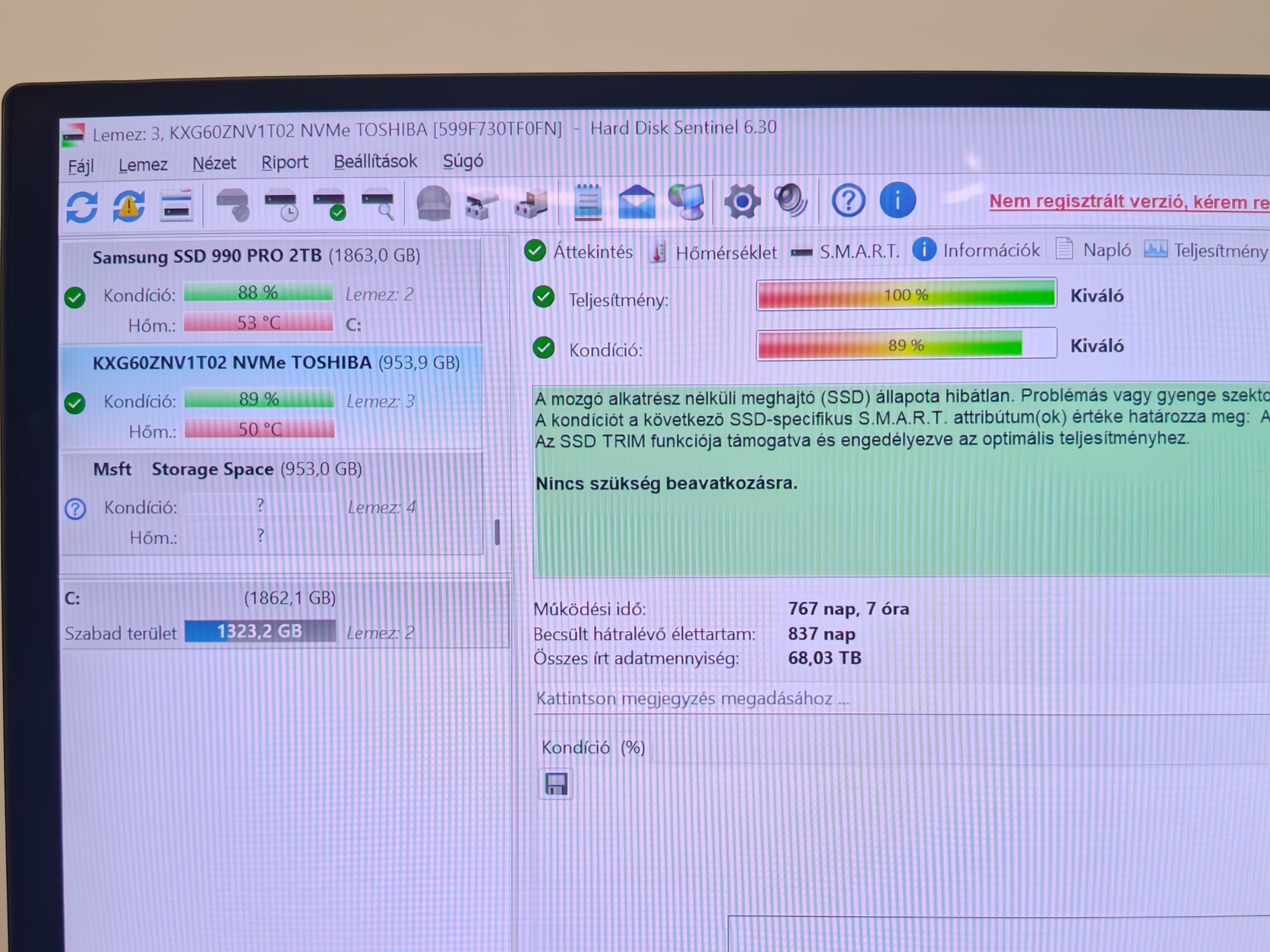Click the blue info circle icon
The width and height of the screenshot is (1270, 952).
coord(897,200)
